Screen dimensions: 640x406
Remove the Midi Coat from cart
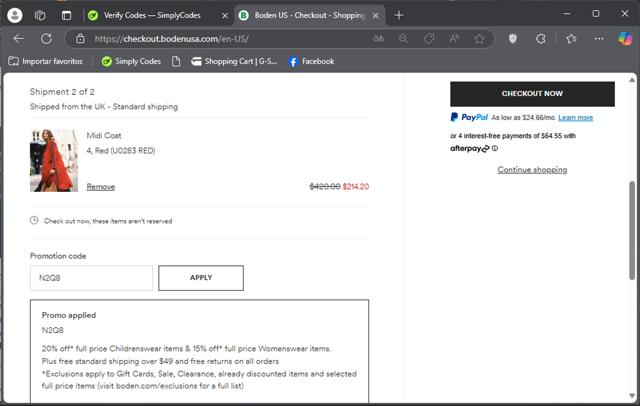pyautogui.click(x=100, y=187)
